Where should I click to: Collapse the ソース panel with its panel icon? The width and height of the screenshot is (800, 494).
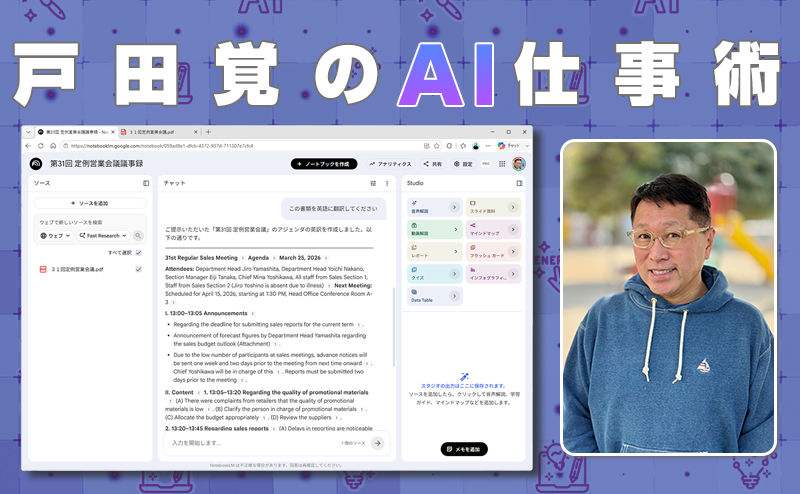click(146, 183)
